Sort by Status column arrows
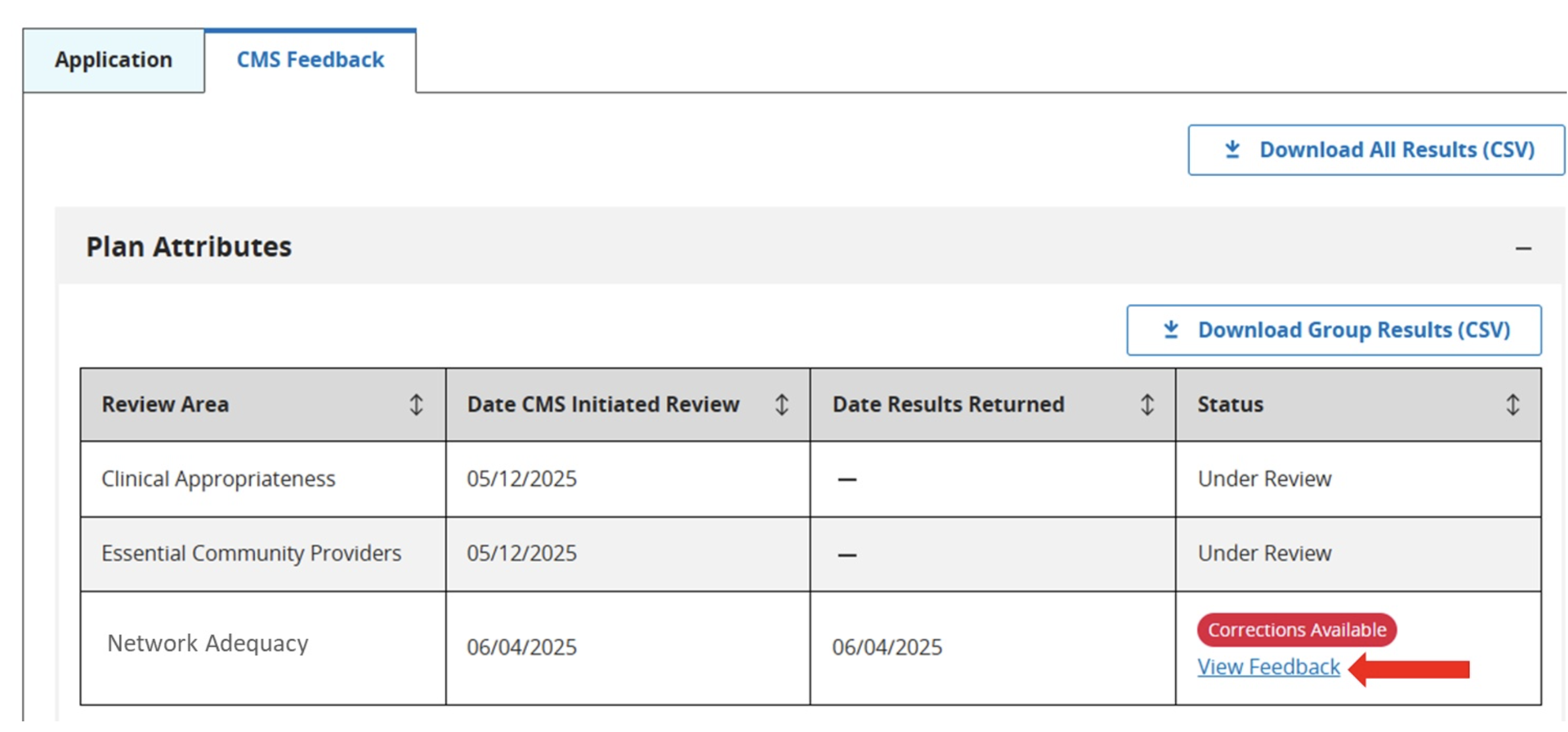This screenshot has width=1568, height=732. (1512, 404)
